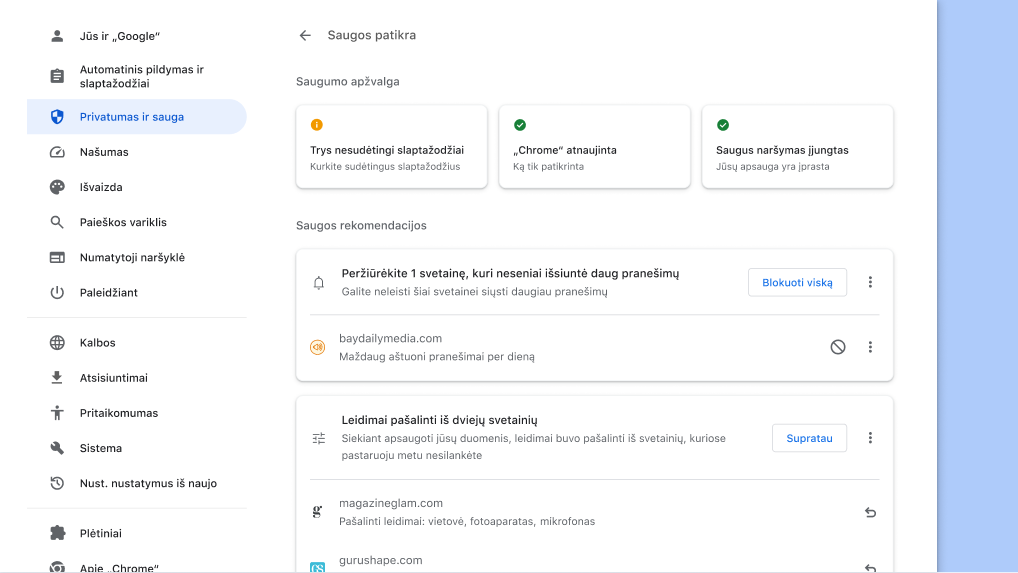
Task: Click the green checkmark on Saugus naršymas card
Action: point(723,125)
